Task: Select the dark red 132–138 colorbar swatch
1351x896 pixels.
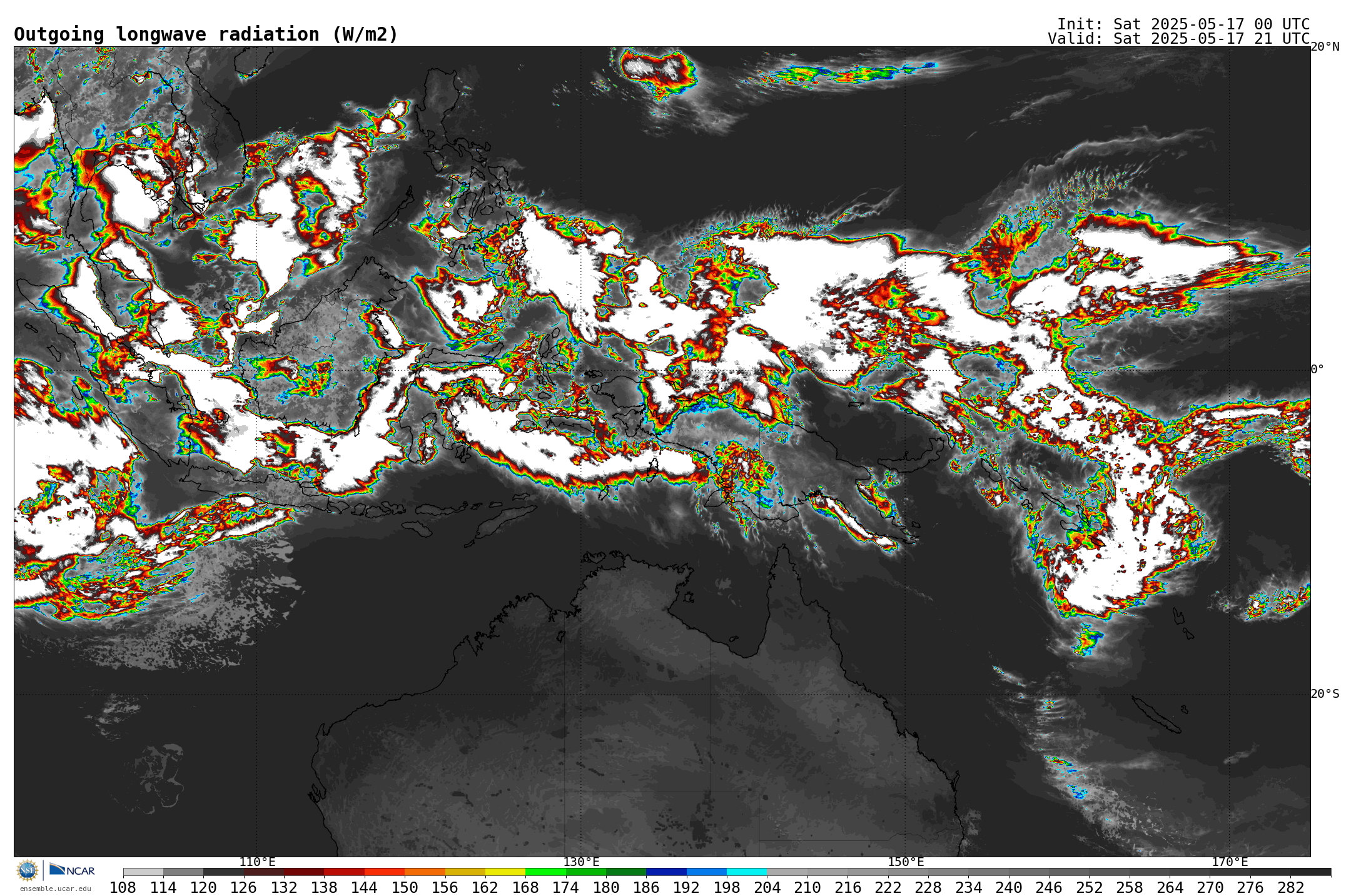Action: pyautogui.click(x=304, y=872)
